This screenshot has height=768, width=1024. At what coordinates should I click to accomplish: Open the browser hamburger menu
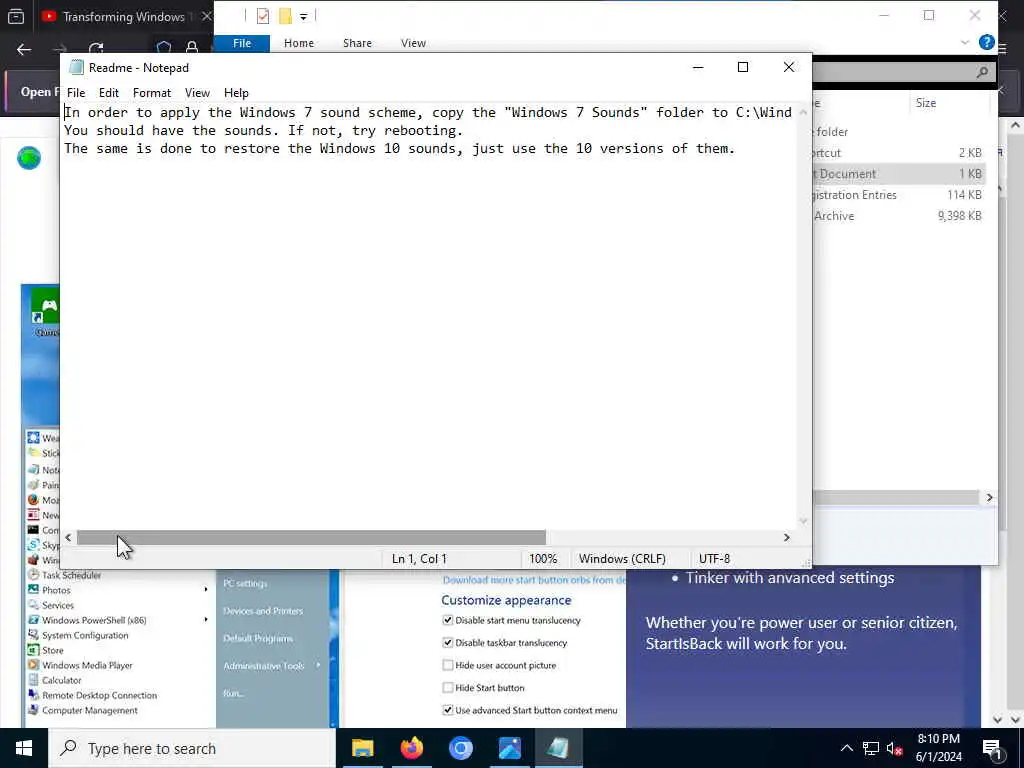point(1002,48)
